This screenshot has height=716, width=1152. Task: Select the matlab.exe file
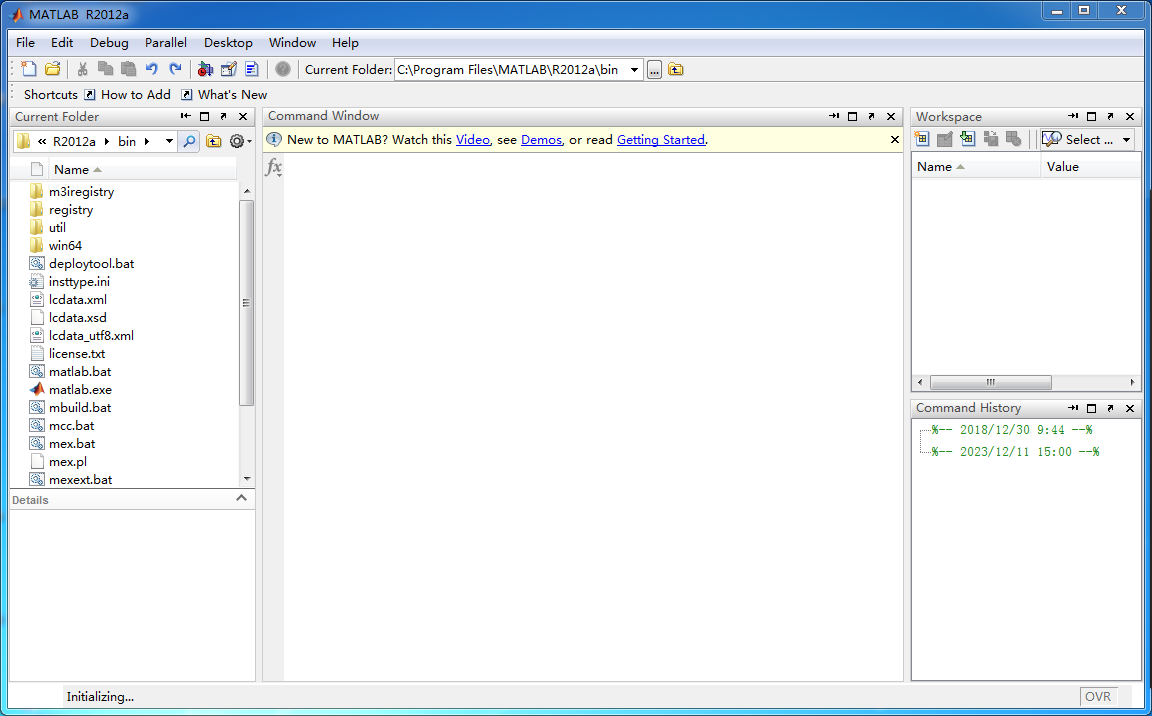pyautogui.click(x=80, y=390)
